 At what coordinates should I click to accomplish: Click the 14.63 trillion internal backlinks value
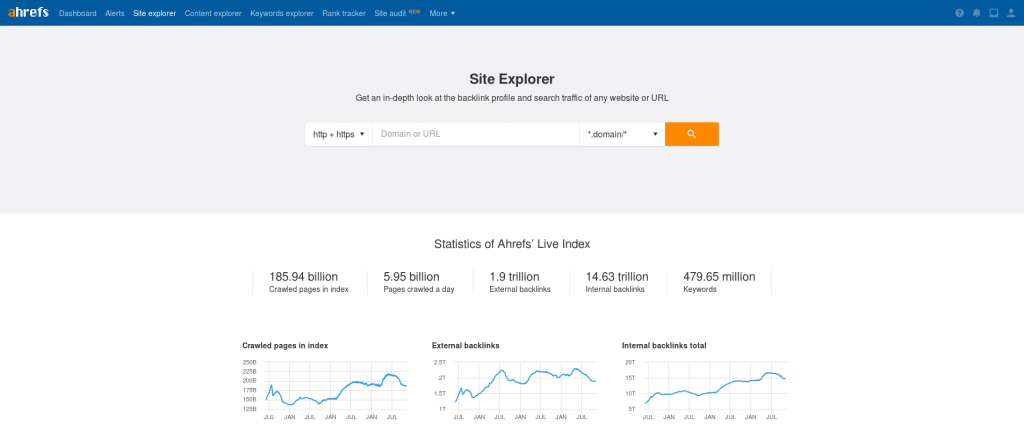tap(617, 277)
